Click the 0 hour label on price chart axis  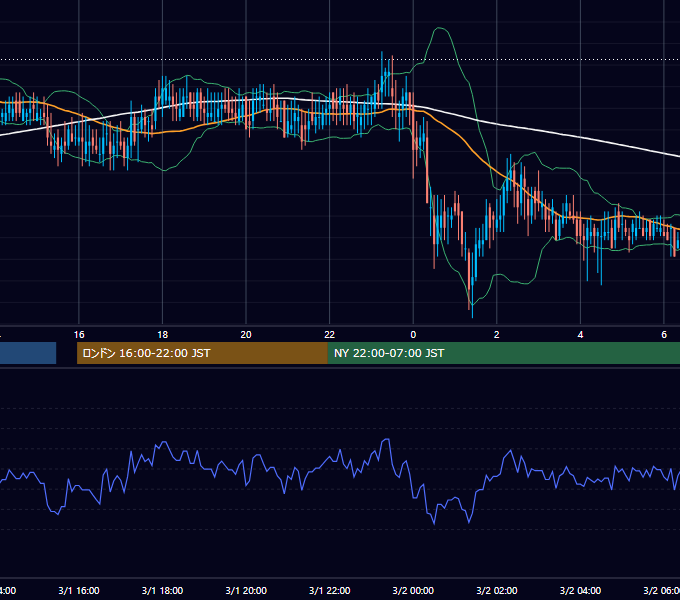pyautogui.click(x=413, y=335)
